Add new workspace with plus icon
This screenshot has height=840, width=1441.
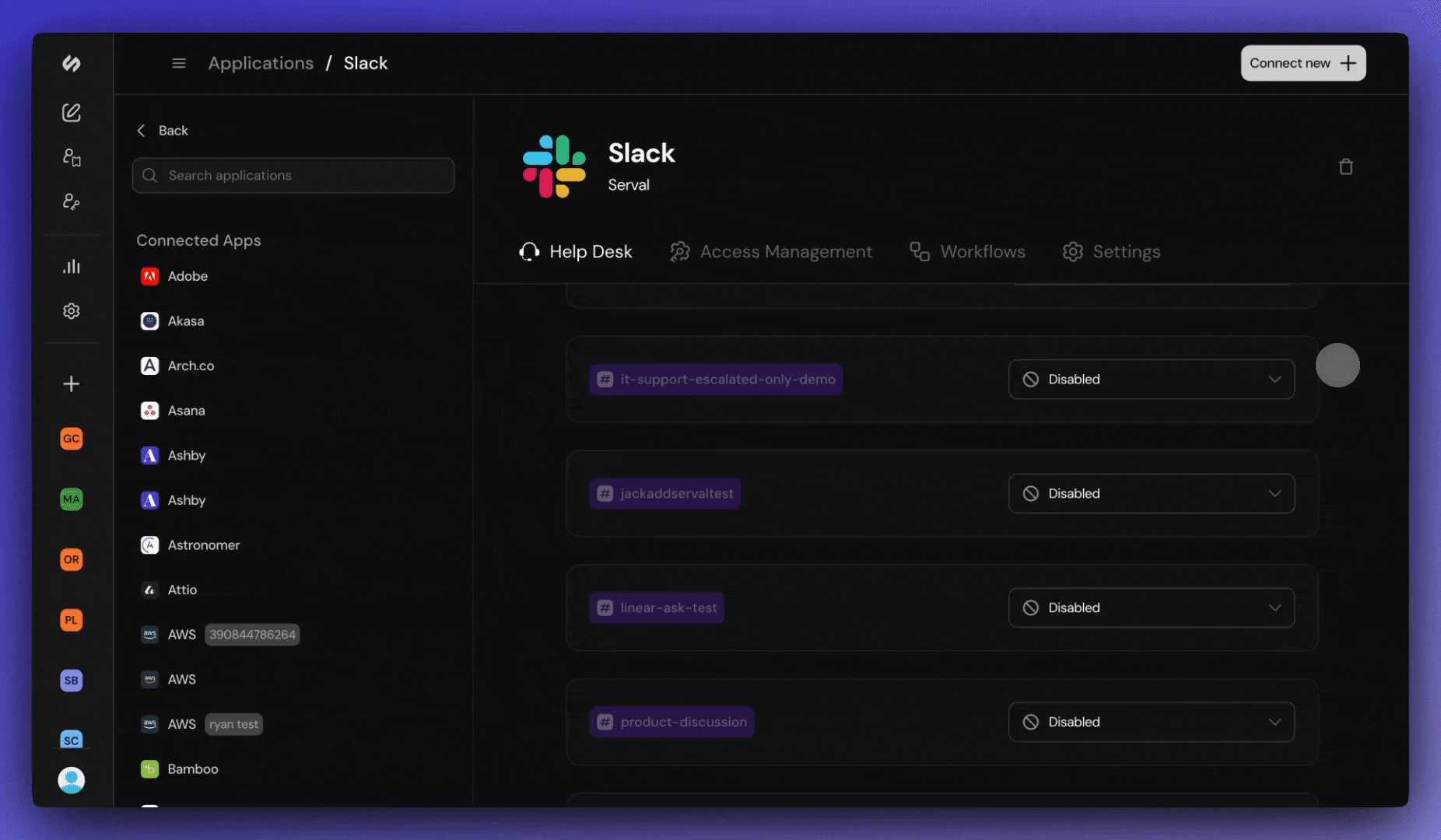[x=71, y=383]
